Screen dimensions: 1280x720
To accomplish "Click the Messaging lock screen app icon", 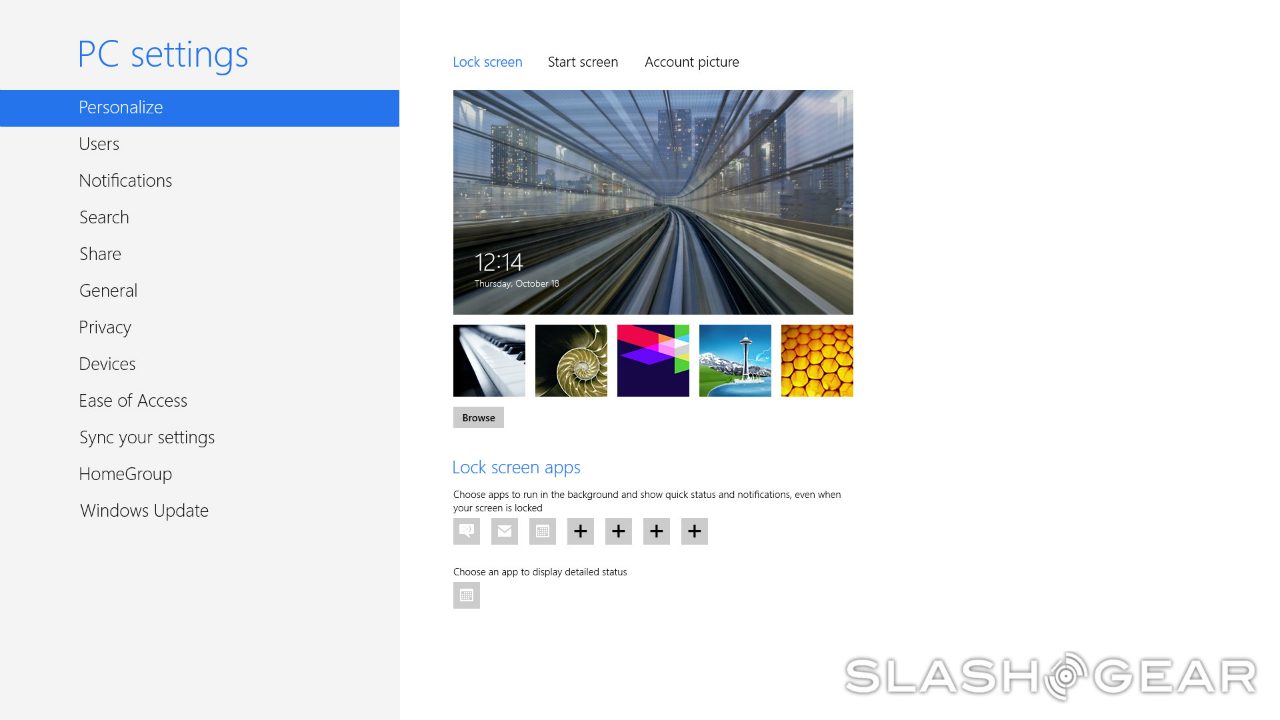I will (x=466, y=531).
